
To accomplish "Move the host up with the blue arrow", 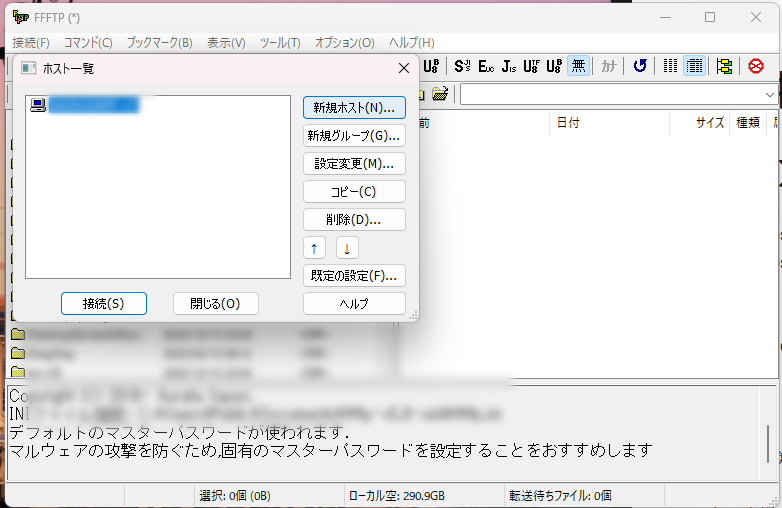I will pos(314,248).
